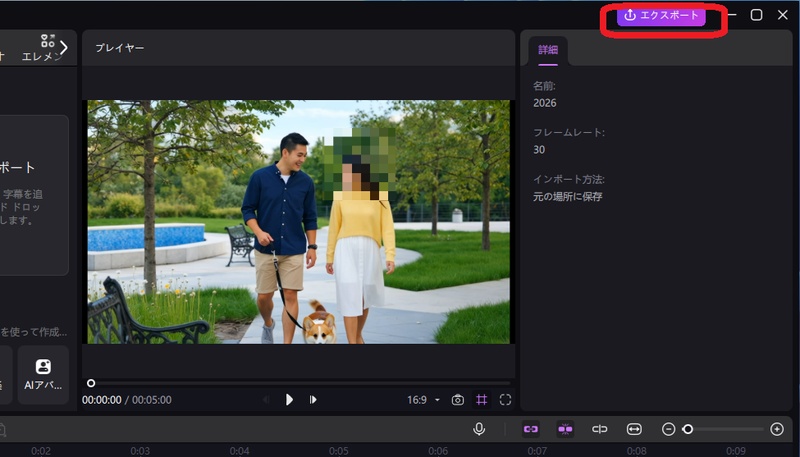Screen dimensions: 800x457
Task: Play the video with the play button
Action: click(289, 399)
